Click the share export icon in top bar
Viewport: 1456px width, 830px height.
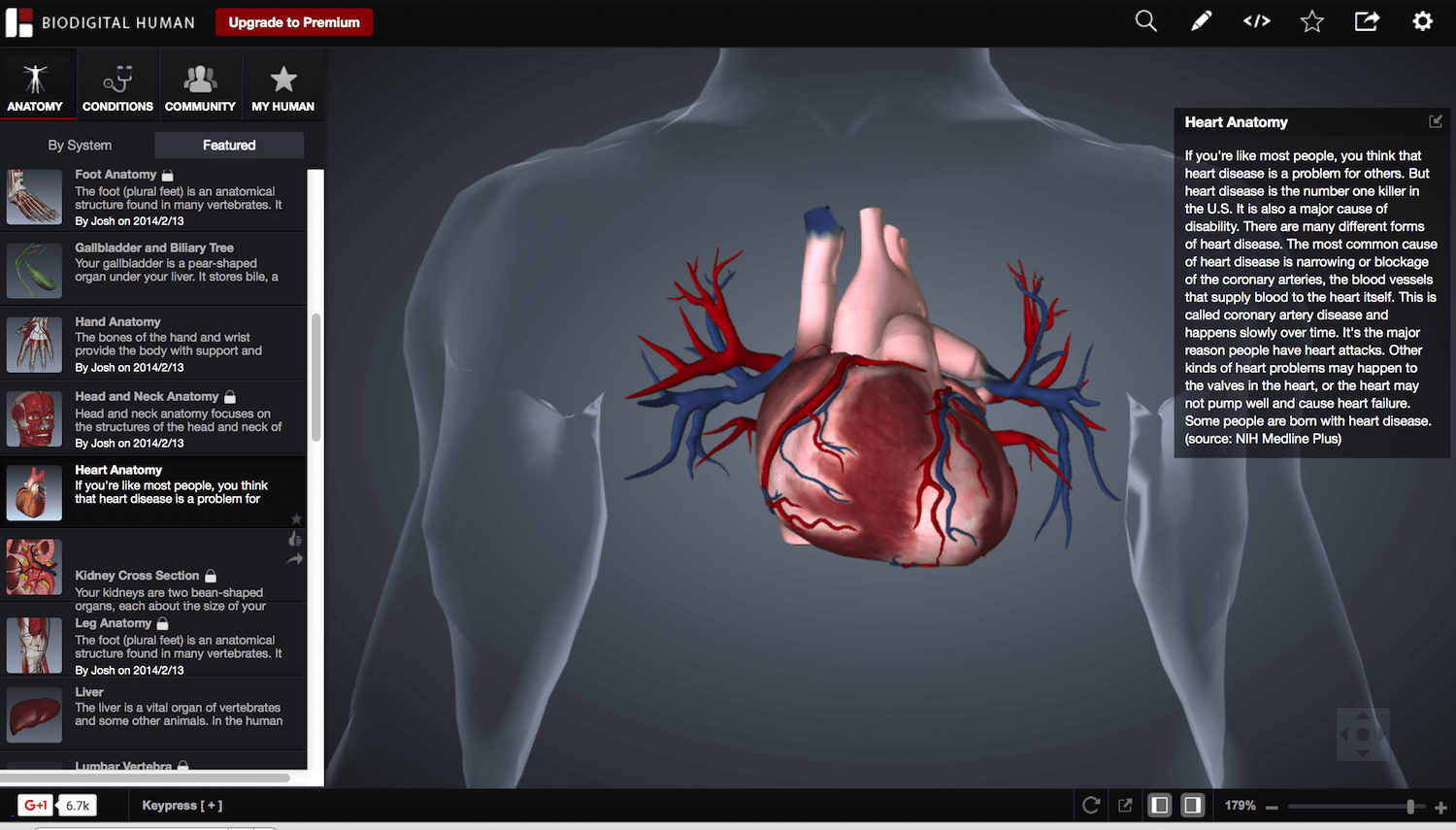(x=1368, y=21)
